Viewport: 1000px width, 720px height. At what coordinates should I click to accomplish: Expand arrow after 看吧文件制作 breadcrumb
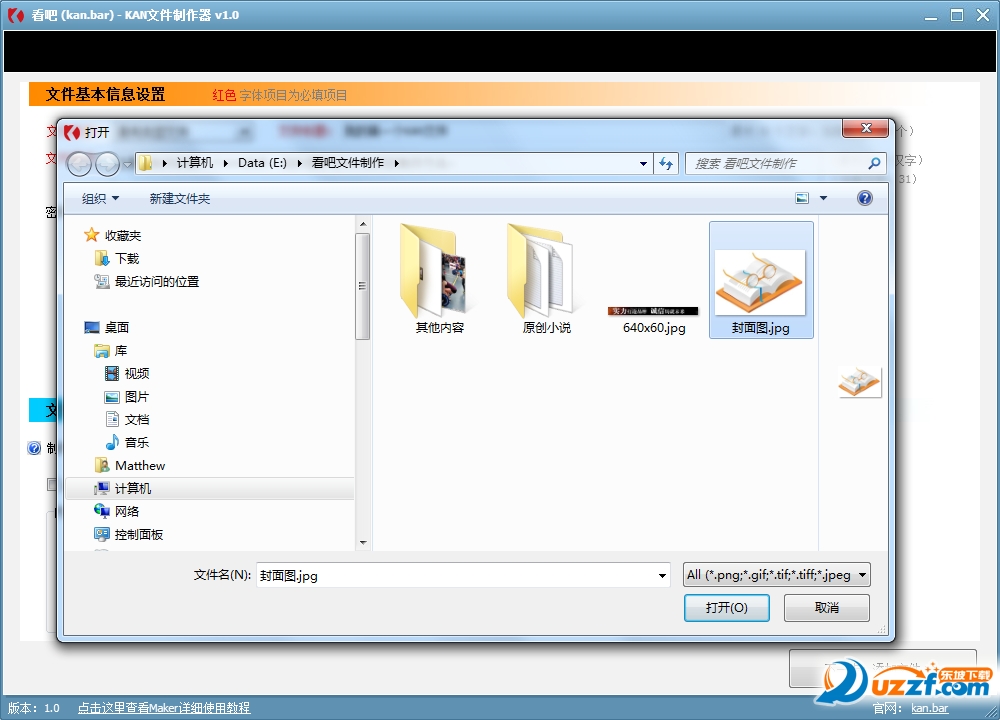[397, 163]
